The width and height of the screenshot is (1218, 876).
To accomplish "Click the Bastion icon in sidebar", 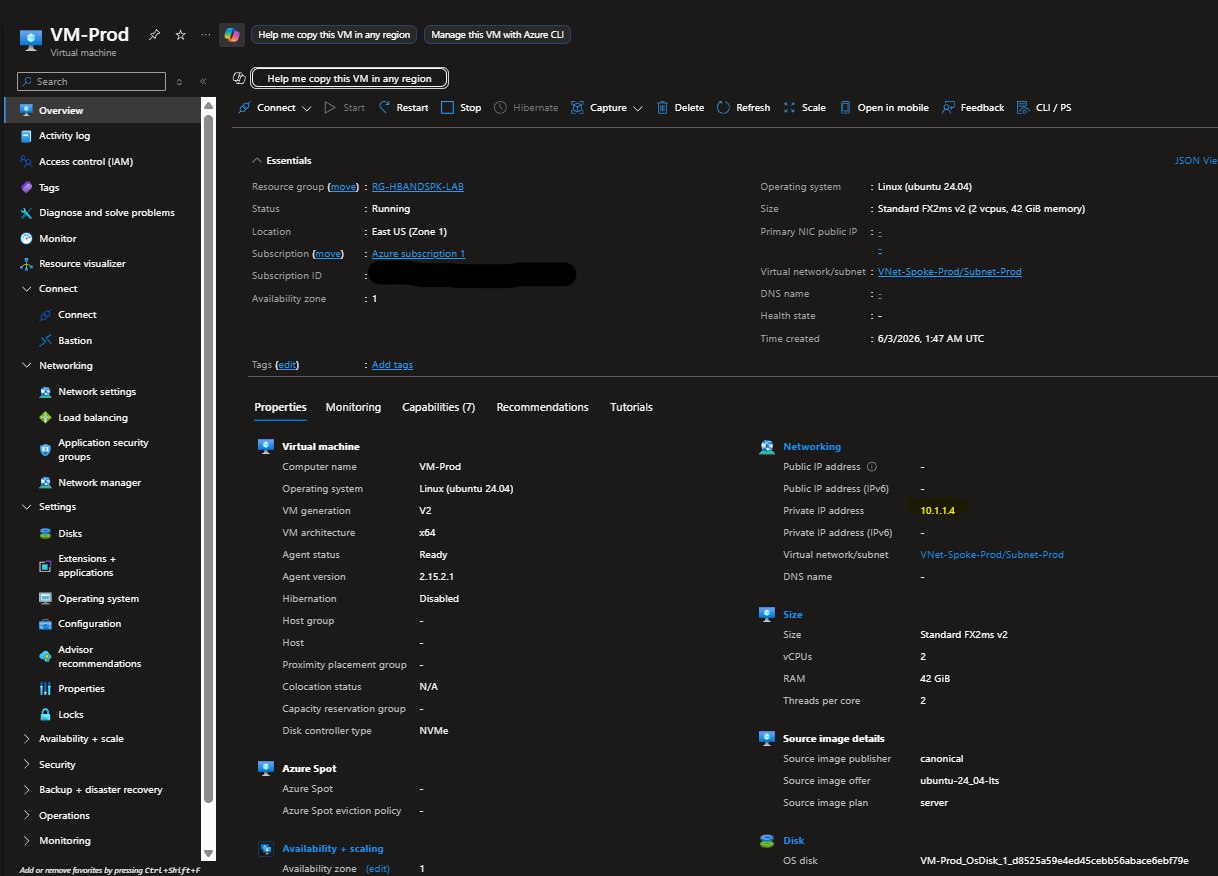I will pyautogui.click(x=46, y=341).
